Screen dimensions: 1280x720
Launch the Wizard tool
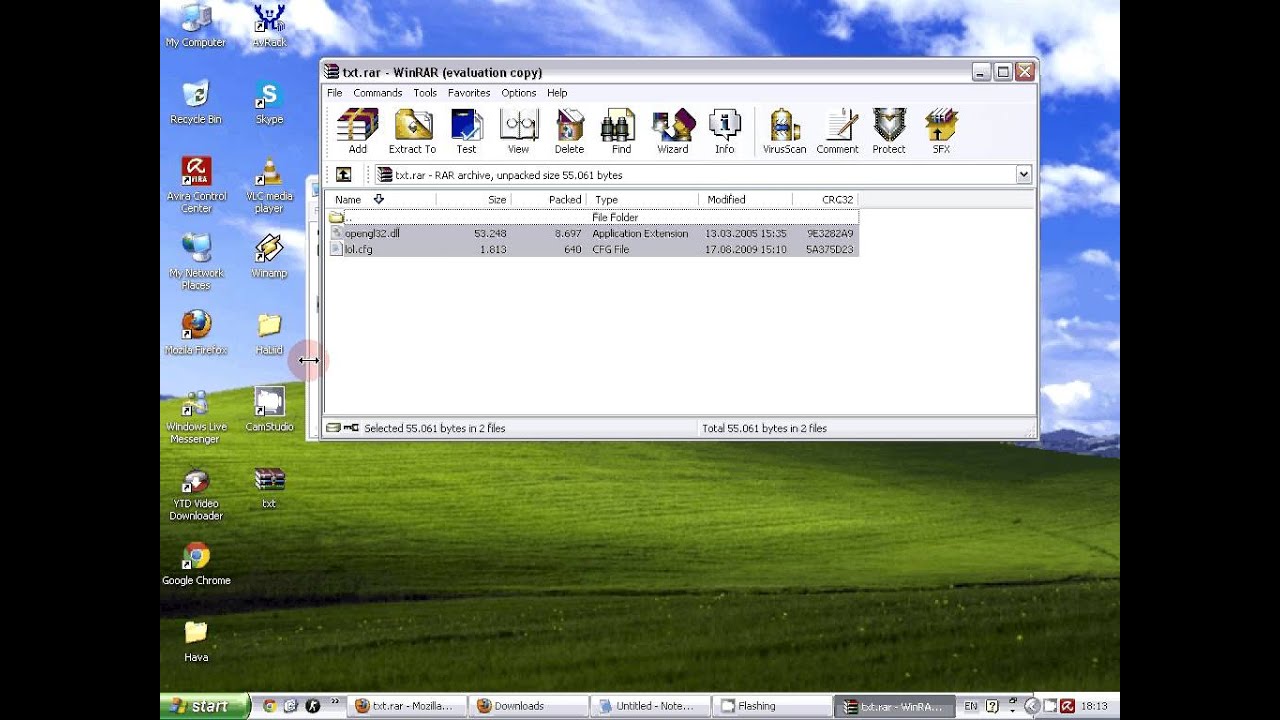tap(673, 131)
